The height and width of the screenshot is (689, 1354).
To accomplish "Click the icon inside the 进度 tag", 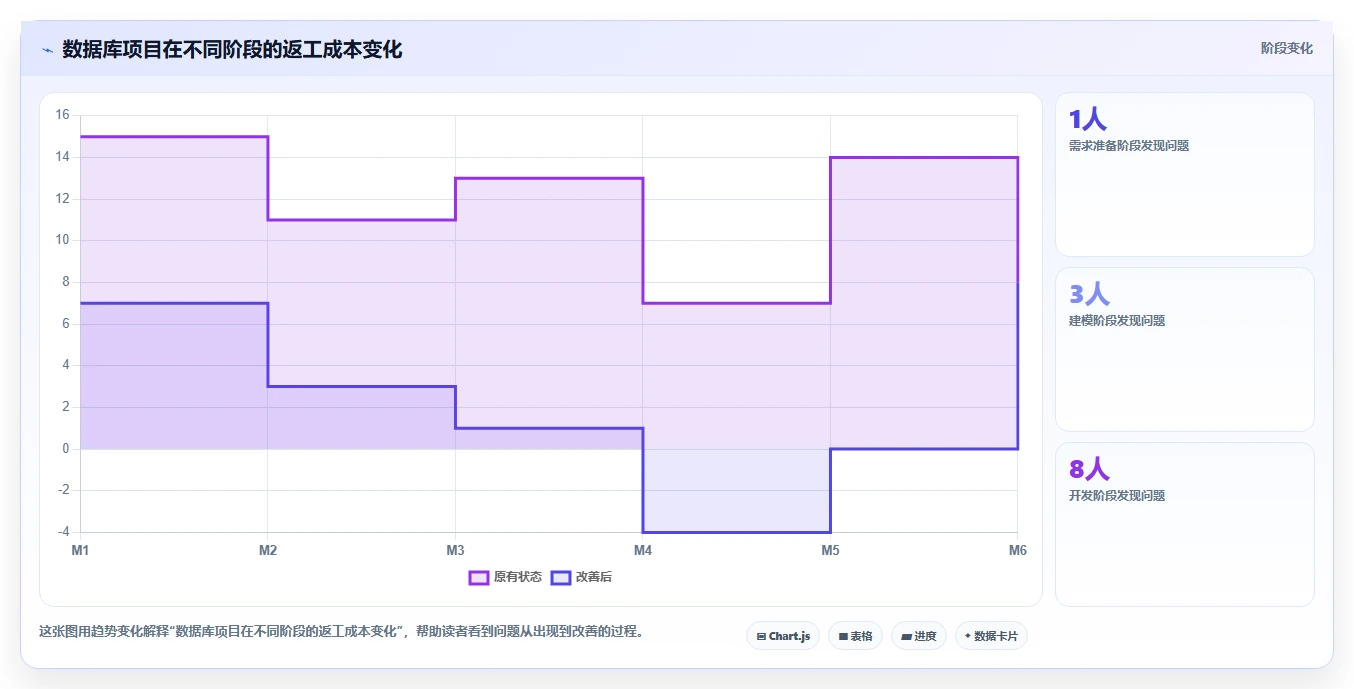I will [x=906, y=636].
